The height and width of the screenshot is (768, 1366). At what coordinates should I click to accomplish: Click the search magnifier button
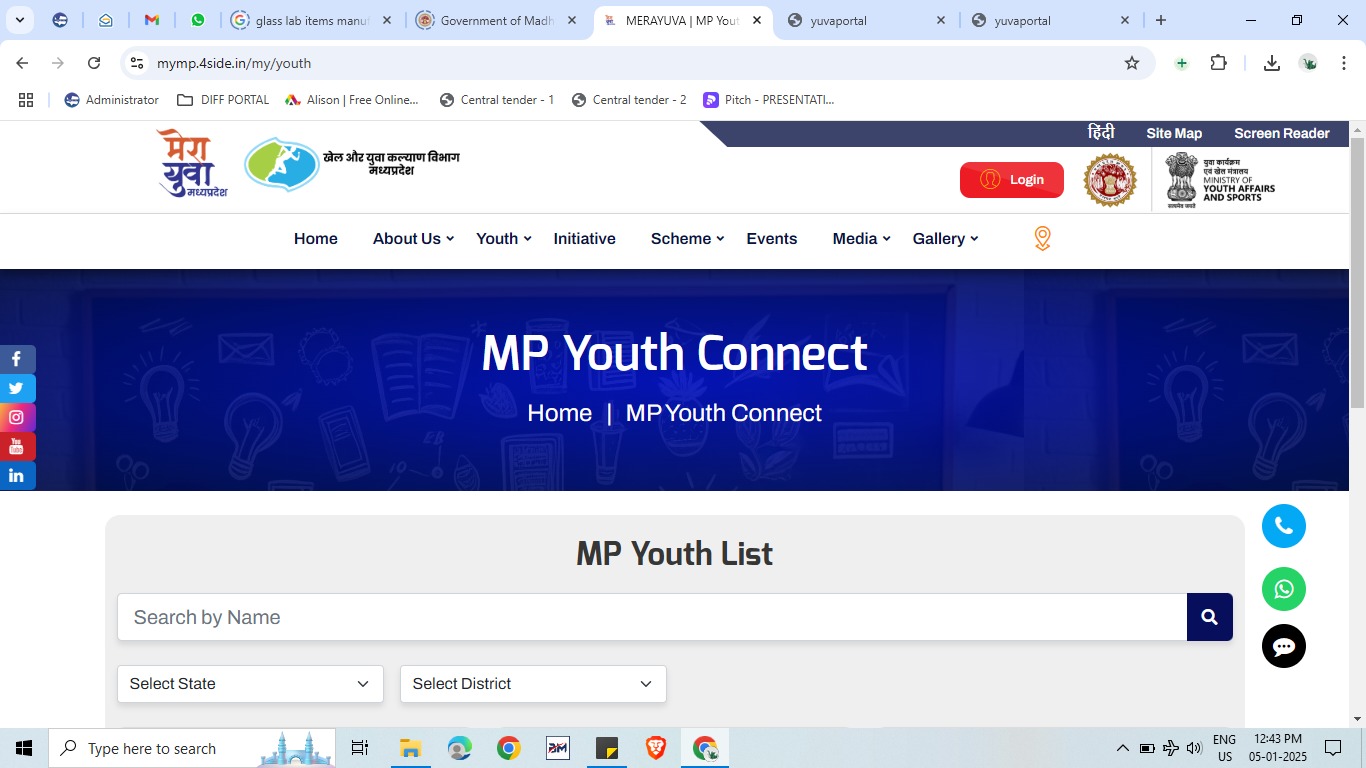(1210, 617)
